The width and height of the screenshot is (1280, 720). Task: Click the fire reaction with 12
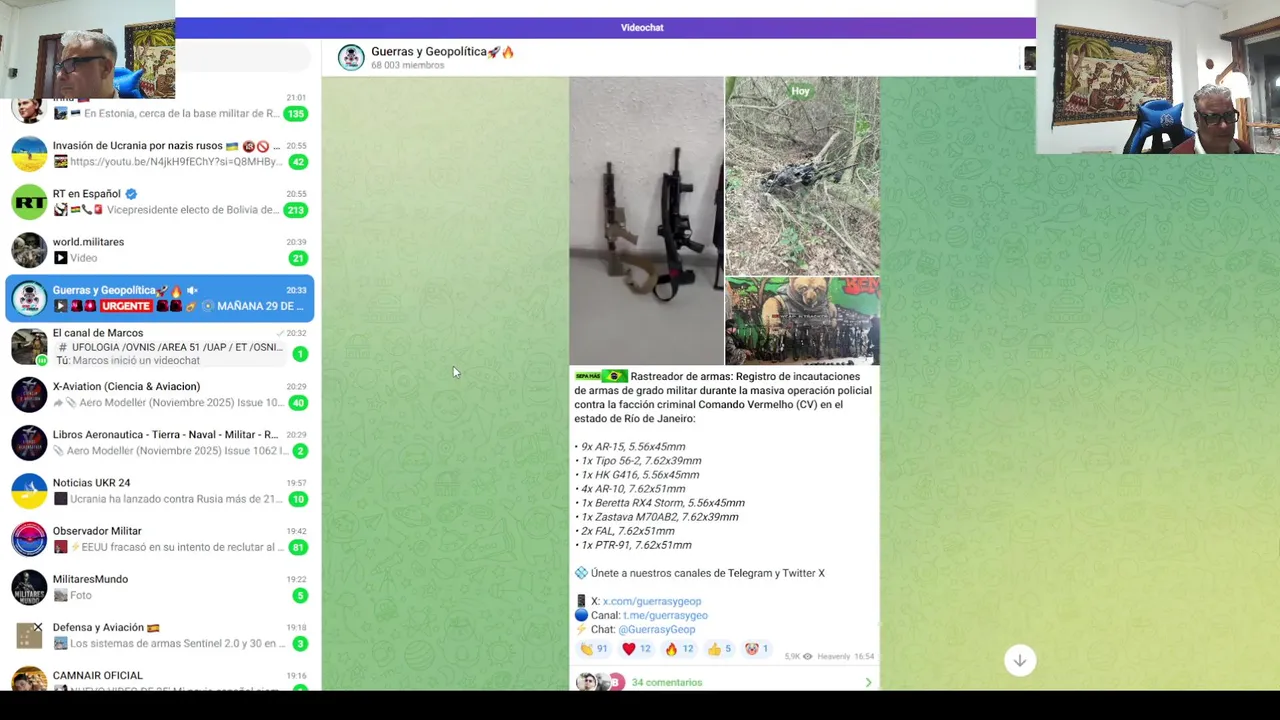pos(679,649)
